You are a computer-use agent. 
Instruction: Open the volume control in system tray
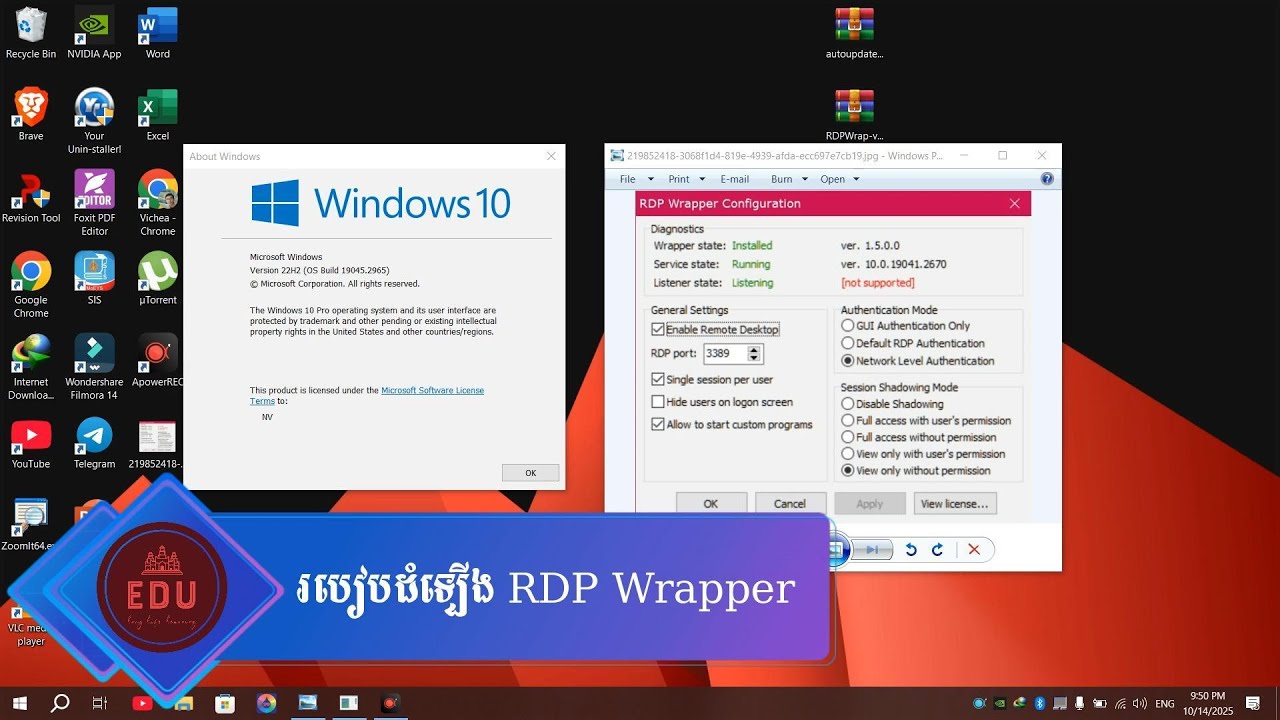point(1140,703)
